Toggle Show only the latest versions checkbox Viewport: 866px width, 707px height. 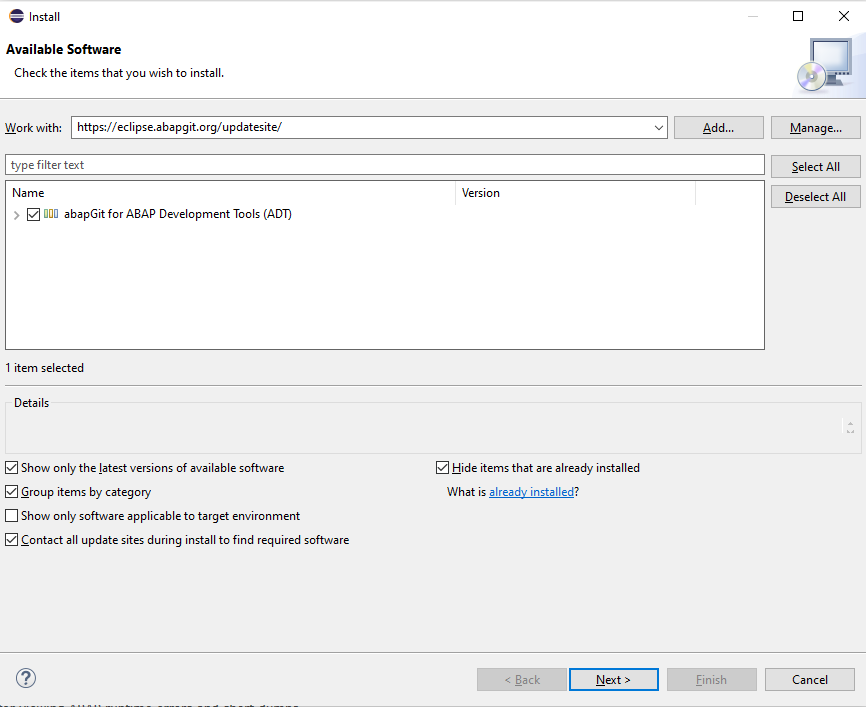click(12, 468)
